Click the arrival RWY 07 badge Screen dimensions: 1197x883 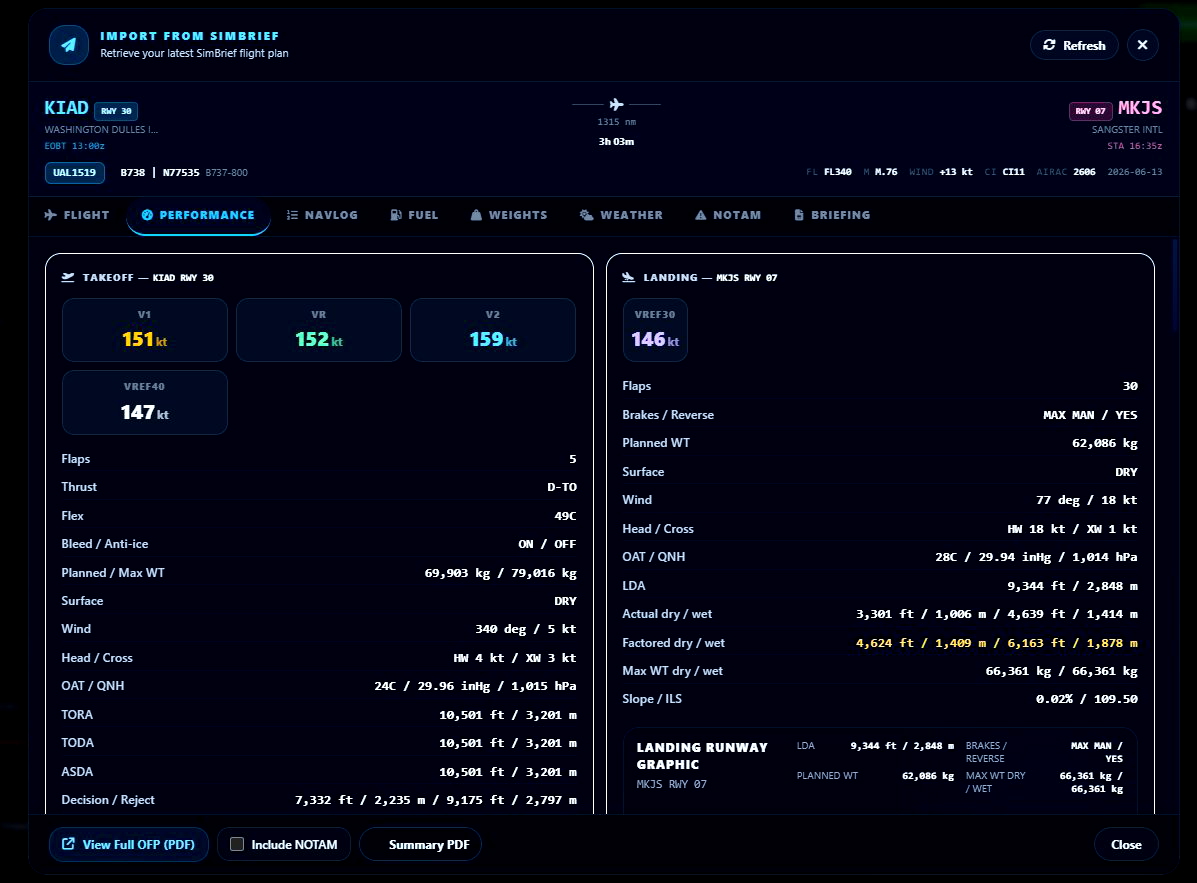1090,111
